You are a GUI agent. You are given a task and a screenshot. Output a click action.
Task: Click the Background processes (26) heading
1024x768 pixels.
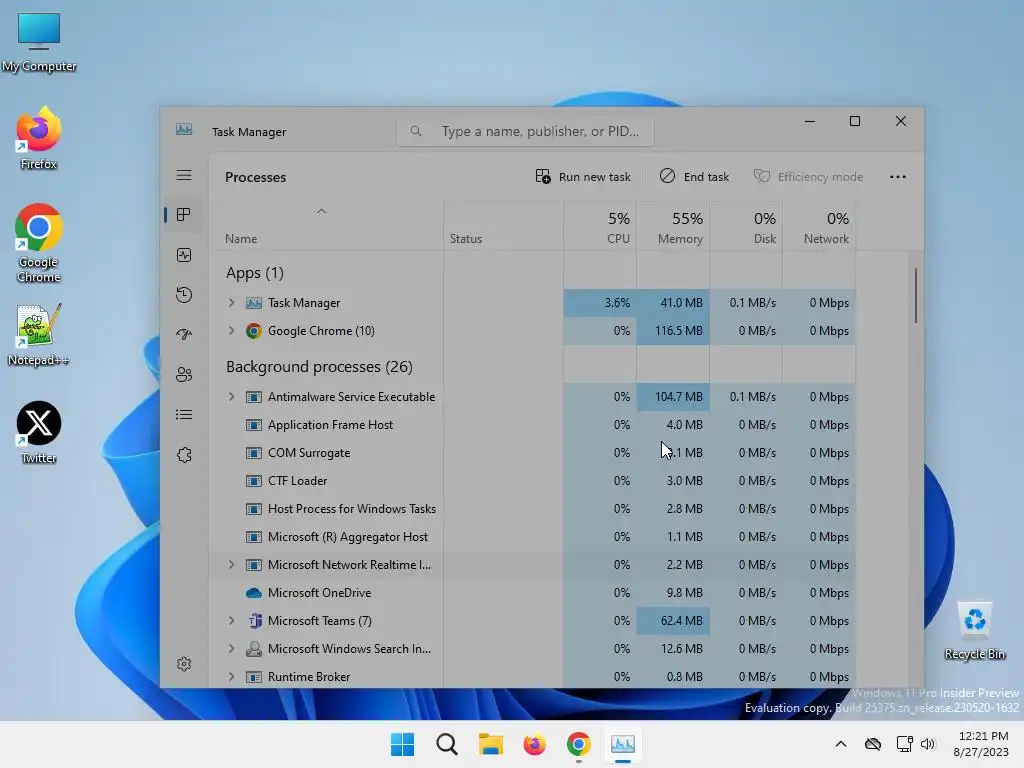[x=319, y=367]
